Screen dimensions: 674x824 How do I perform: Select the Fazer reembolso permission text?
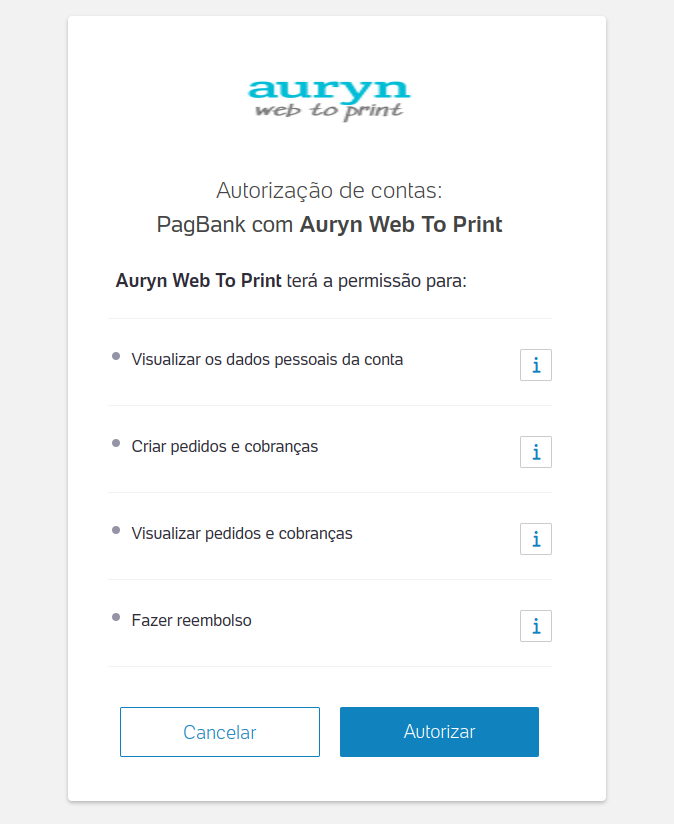click(191, 621)
